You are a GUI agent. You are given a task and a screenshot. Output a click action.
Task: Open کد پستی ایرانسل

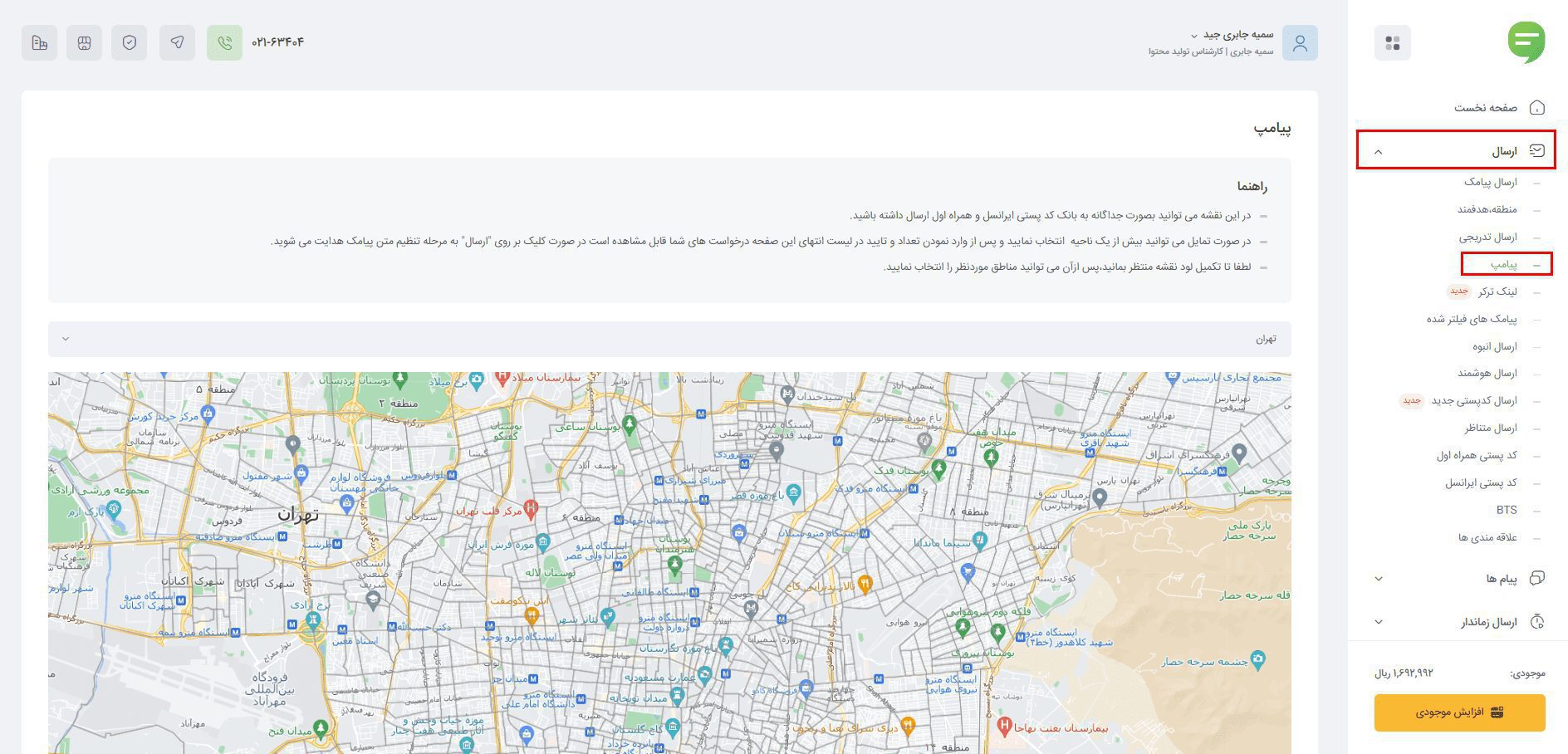click(x=1481, y=482)
